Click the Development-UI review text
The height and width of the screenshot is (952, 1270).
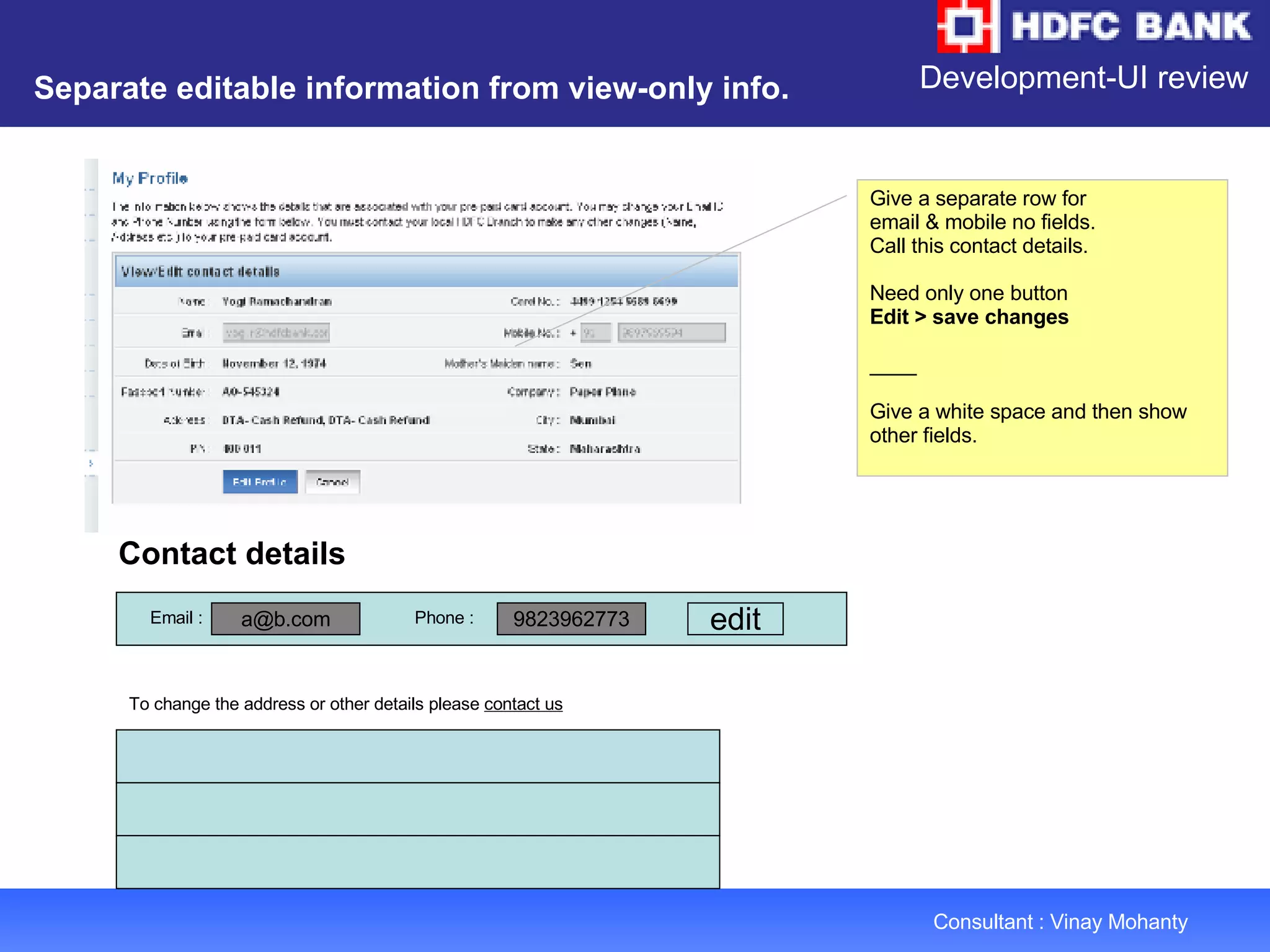click(x=1084, y=78)
